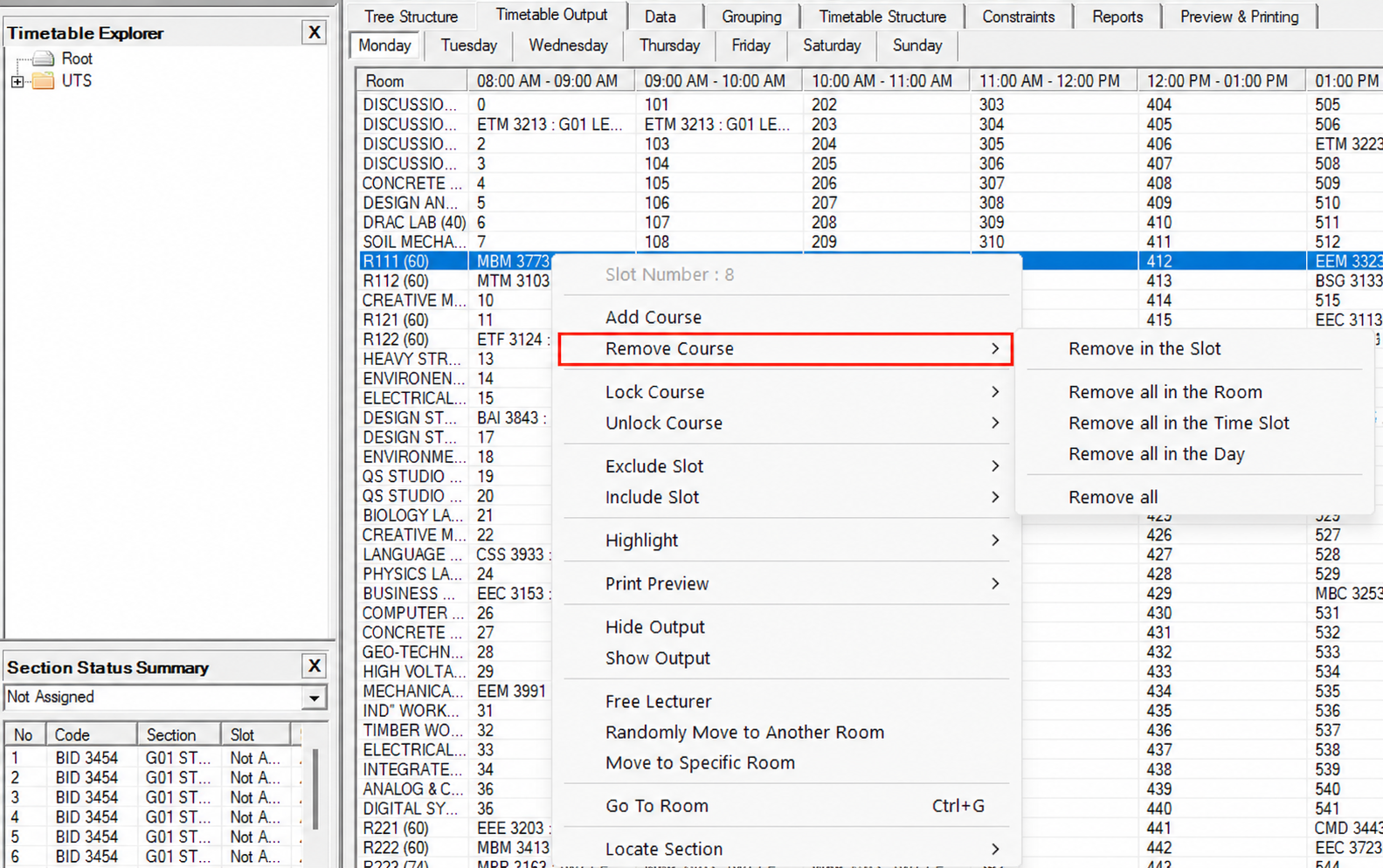The height and width of the screenshot is (868, 1383).
Task: Close the Section Status Summary panel
Action: click(315, 666)
